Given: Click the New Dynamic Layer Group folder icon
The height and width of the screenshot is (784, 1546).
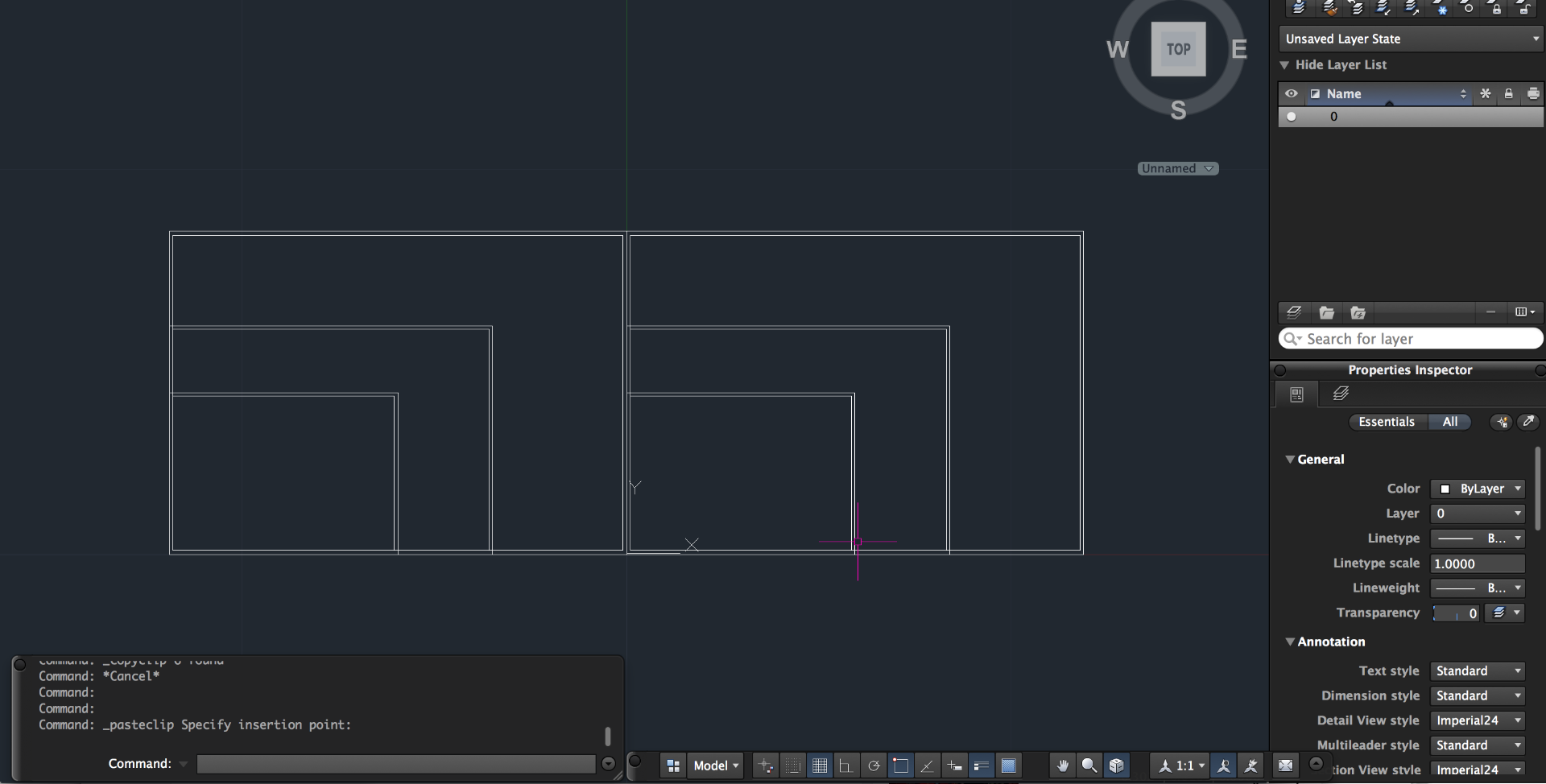Looking at the screenshot, I should [1358, 312].
